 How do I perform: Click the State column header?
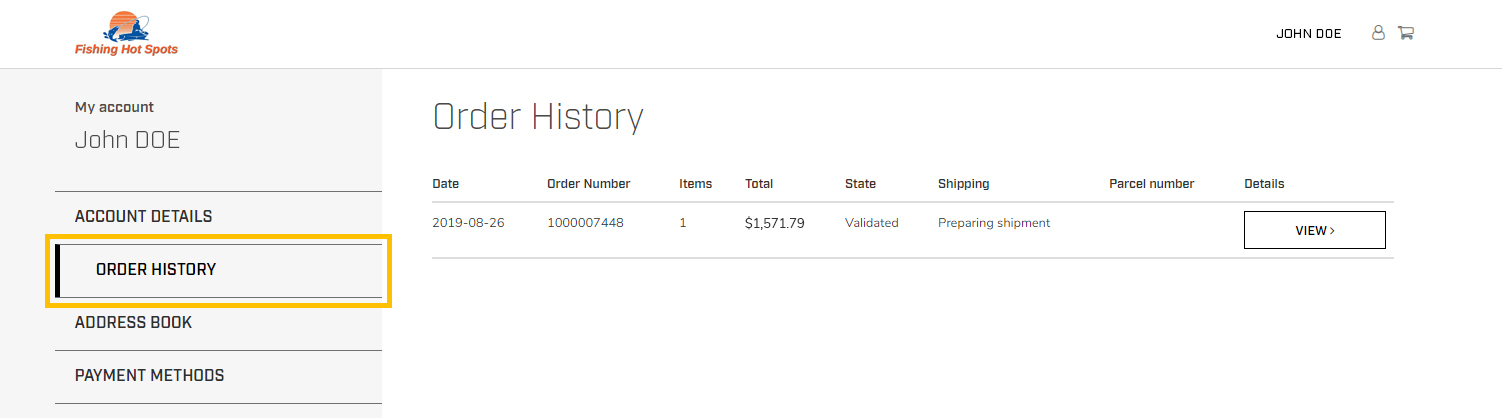[x=860, y=184]
